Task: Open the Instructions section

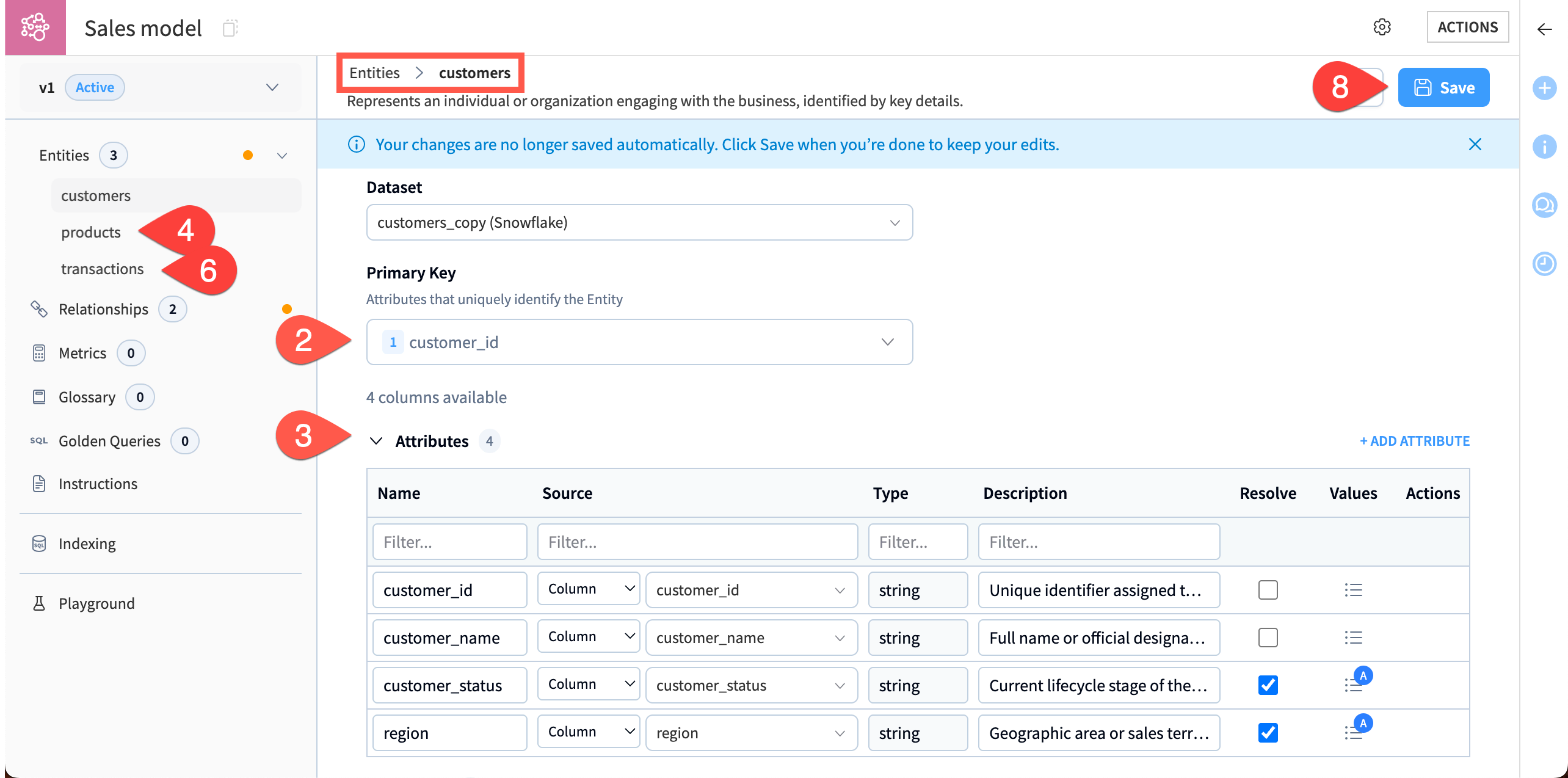Action: click(x=98, y=484)
